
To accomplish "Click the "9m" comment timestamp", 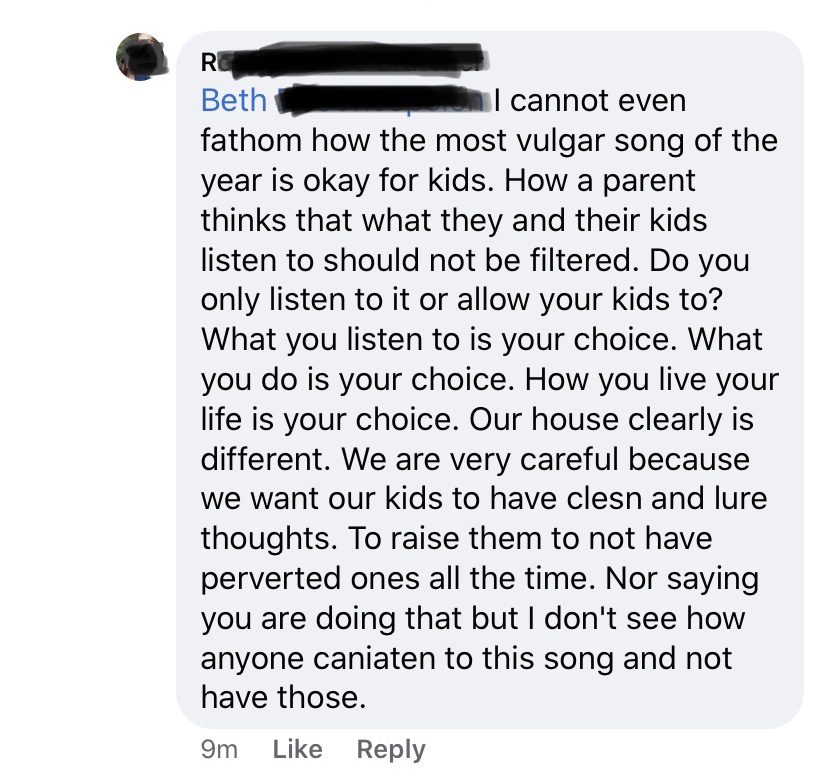I will coord(219,749).
